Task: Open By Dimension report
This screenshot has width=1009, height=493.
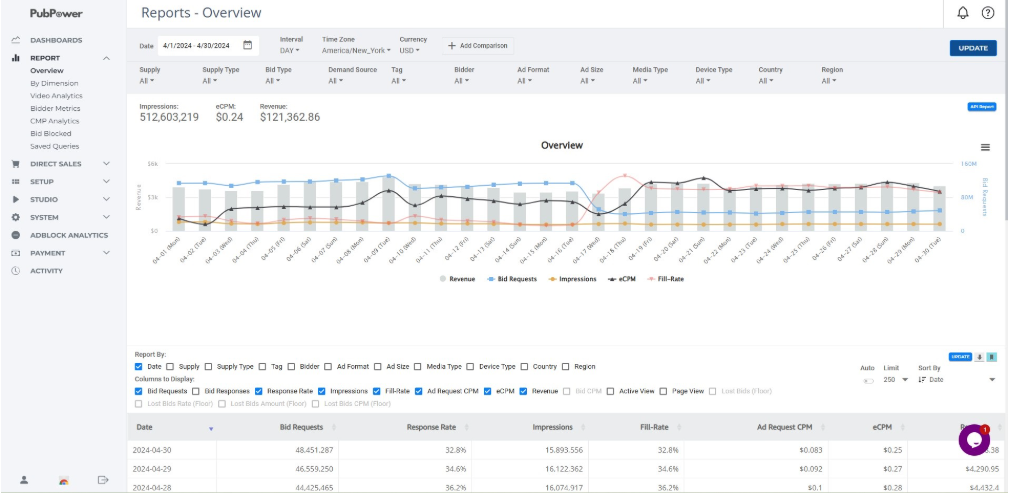Action: 54,83
